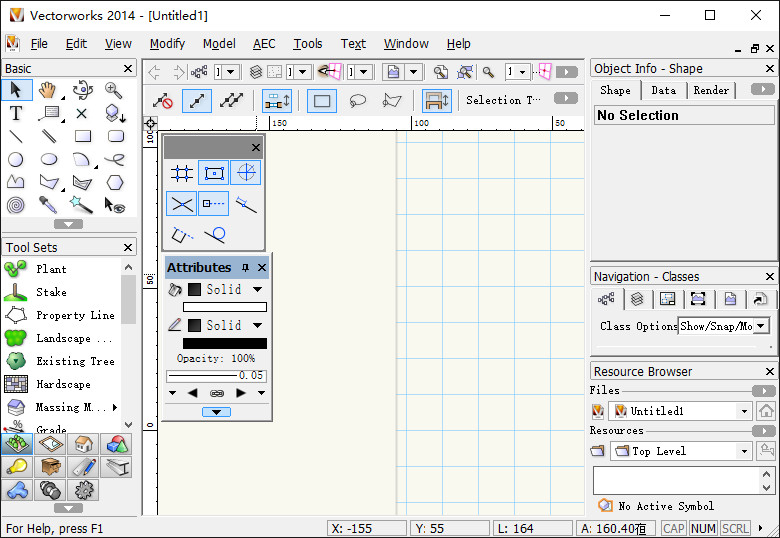Expand the Basic palette more tools arrow

click(x=68, y=224)
